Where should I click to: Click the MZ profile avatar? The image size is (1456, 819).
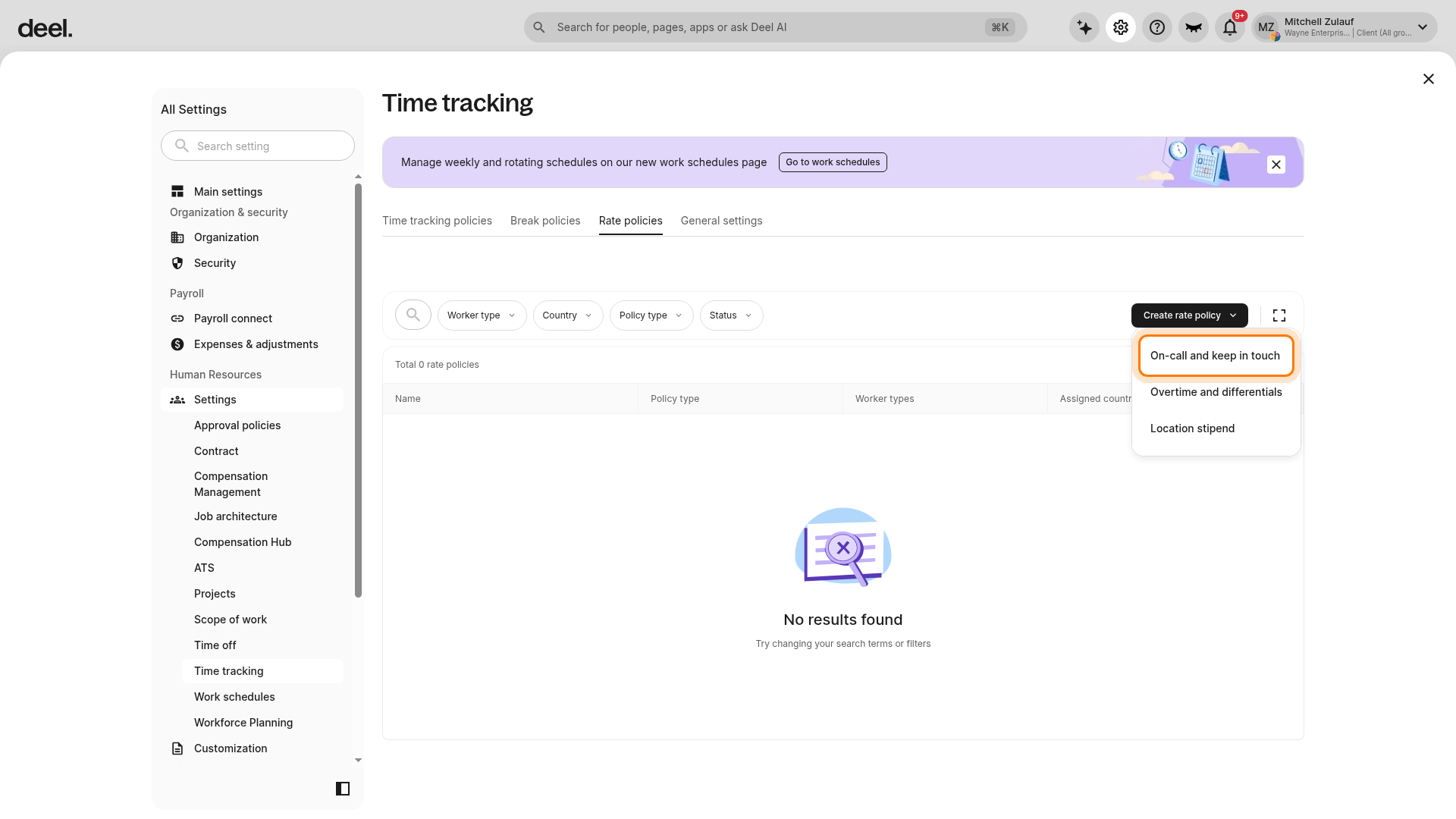1266,27
